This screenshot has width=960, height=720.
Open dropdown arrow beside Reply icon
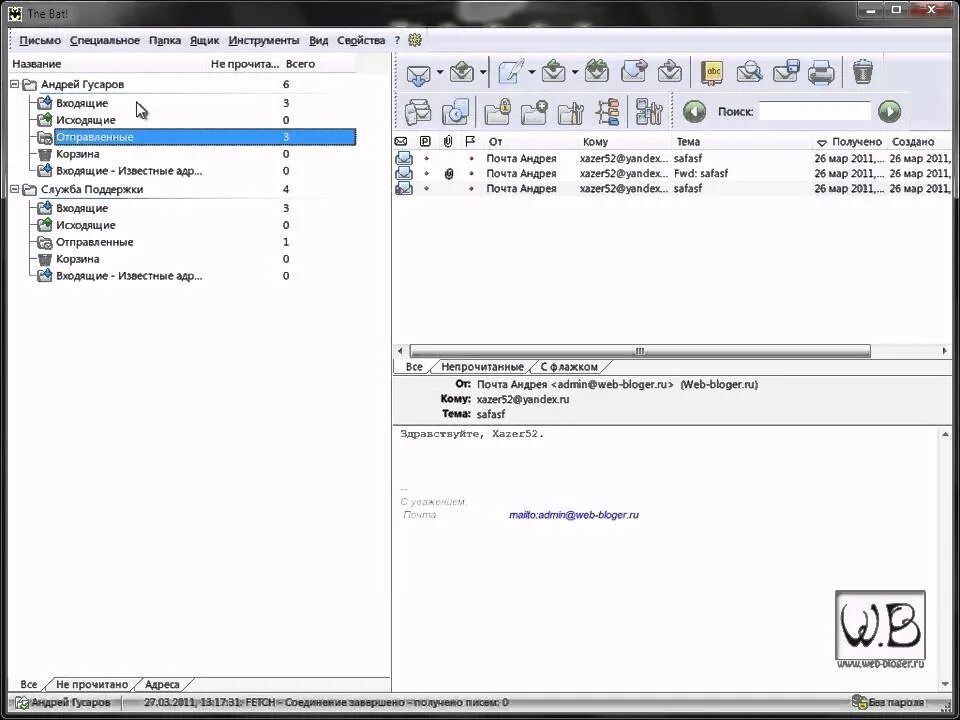[575, 72]
